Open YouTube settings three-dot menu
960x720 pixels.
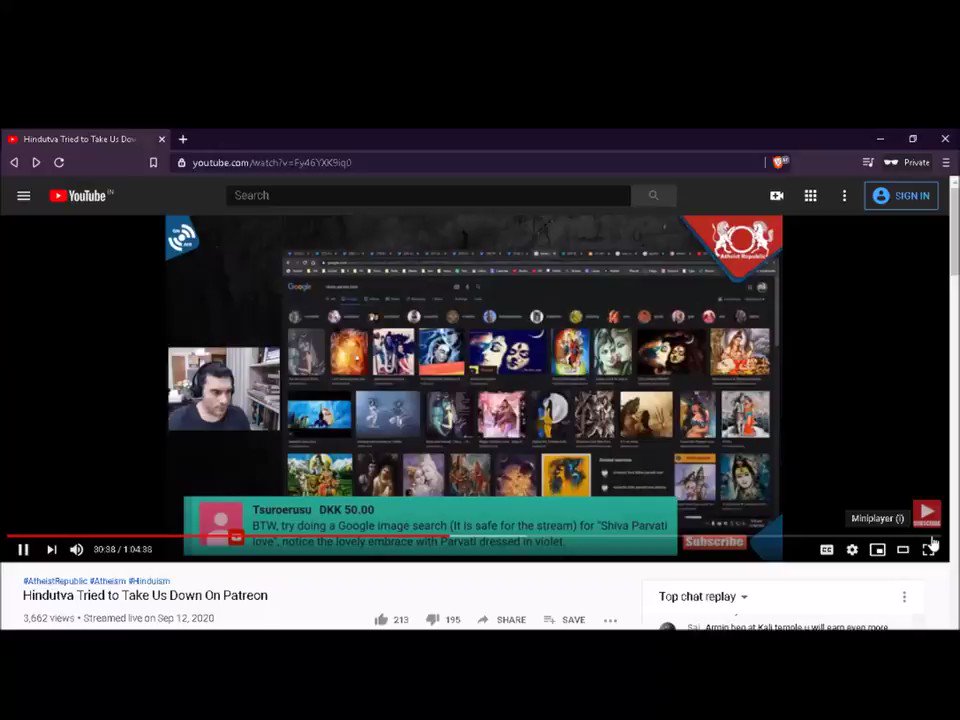point(844,195)
